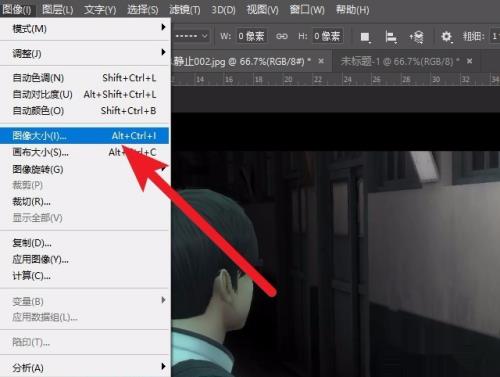Choose 画布大小(S) menu item
The image size is (500, 377).
coord(85,152)
